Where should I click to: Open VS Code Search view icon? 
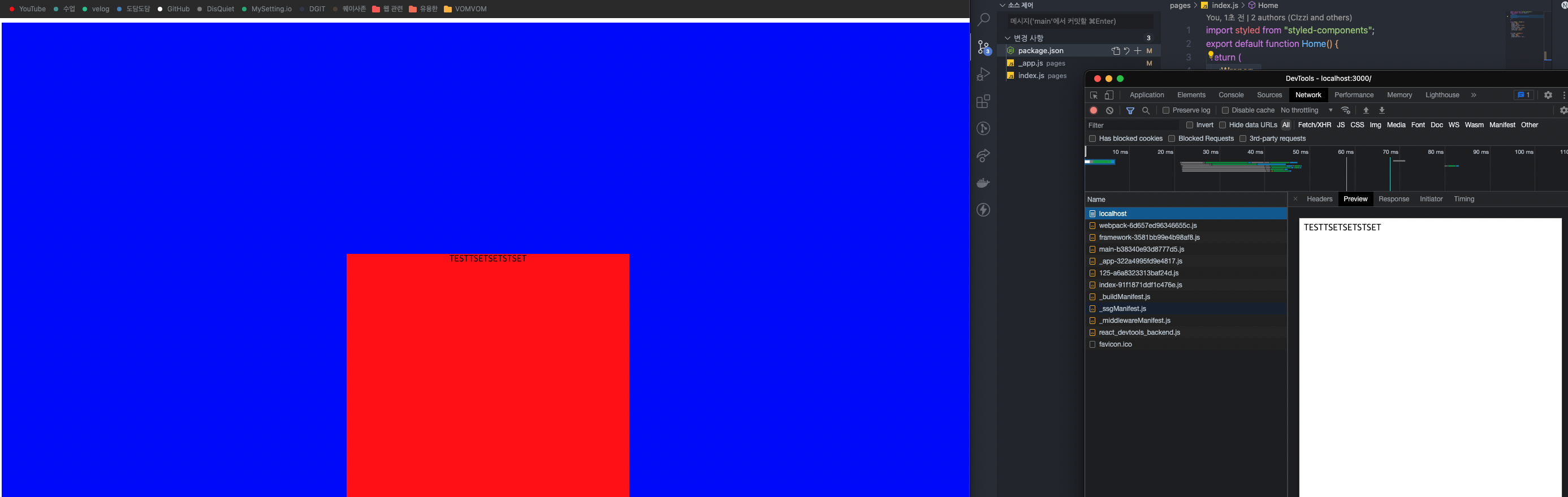pyautogui.click(x=983, y=20)
